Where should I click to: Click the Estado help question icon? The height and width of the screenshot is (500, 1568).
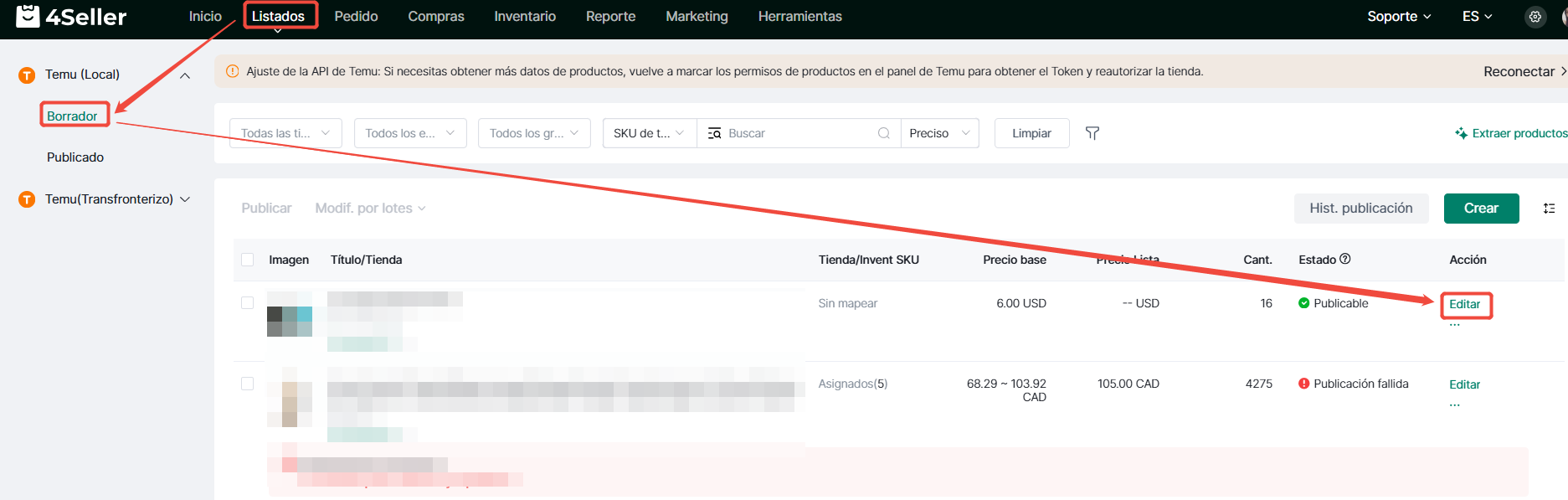click(1345, 259)
